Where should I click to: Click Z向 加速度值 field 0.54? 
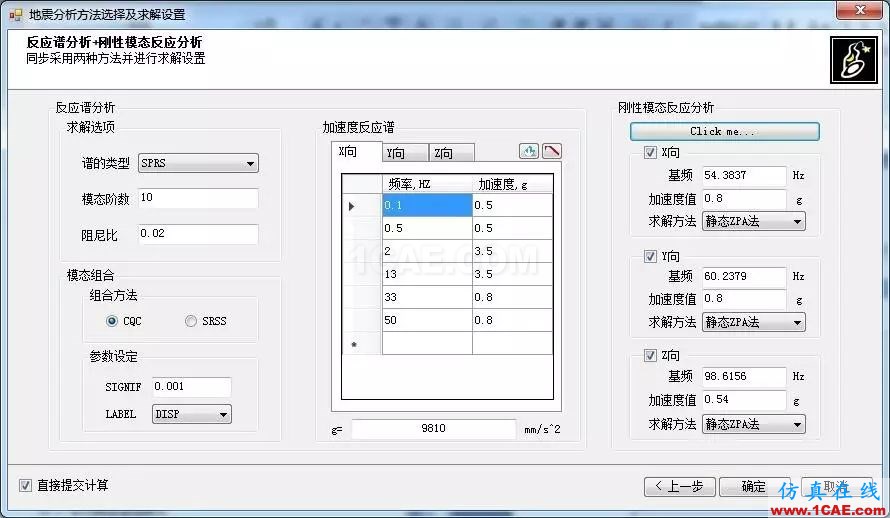(x=744, y=400)
